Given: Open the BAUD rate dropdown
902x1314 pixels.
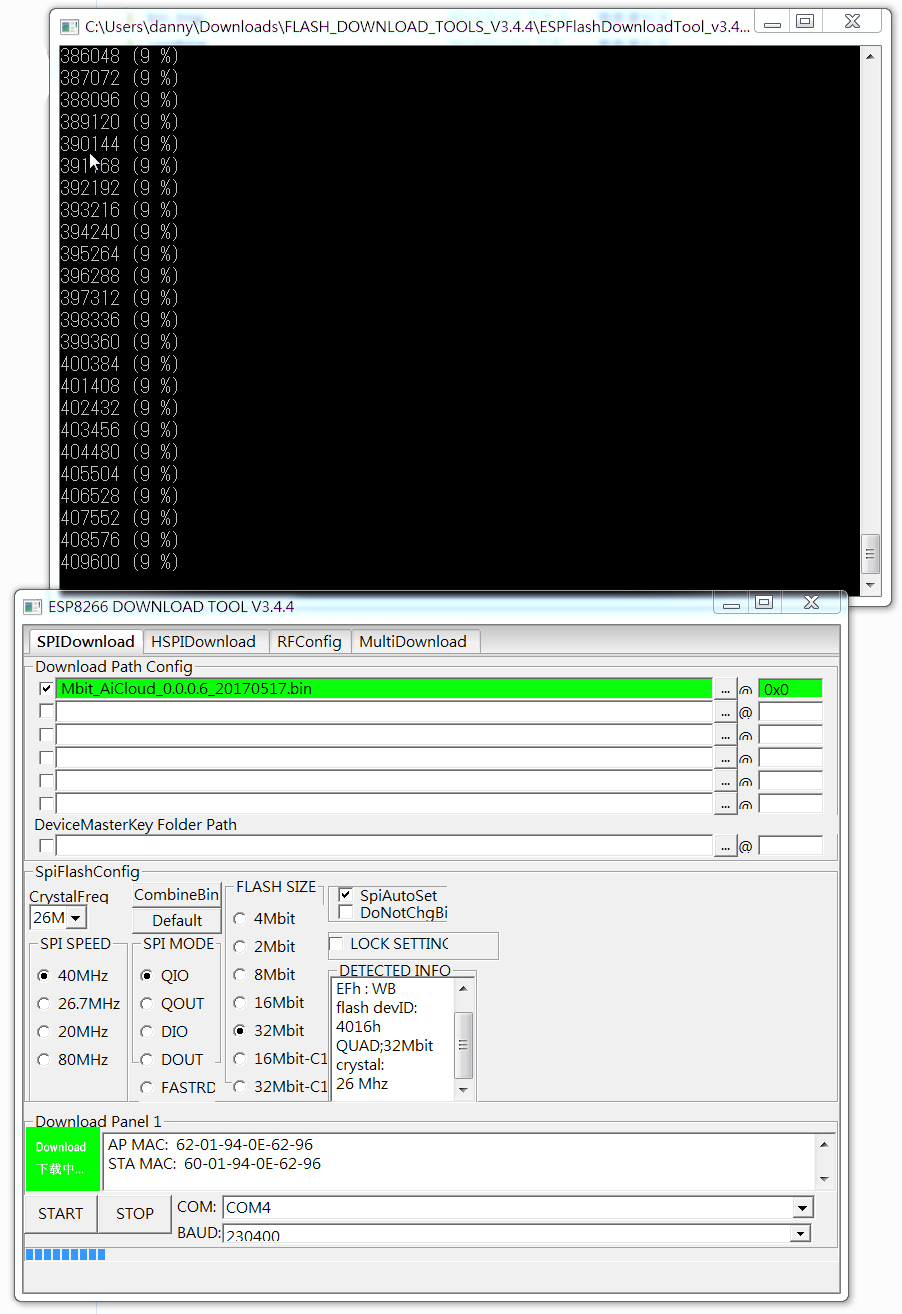Looking at the screenshot, I should click(x=799, y=1234).
